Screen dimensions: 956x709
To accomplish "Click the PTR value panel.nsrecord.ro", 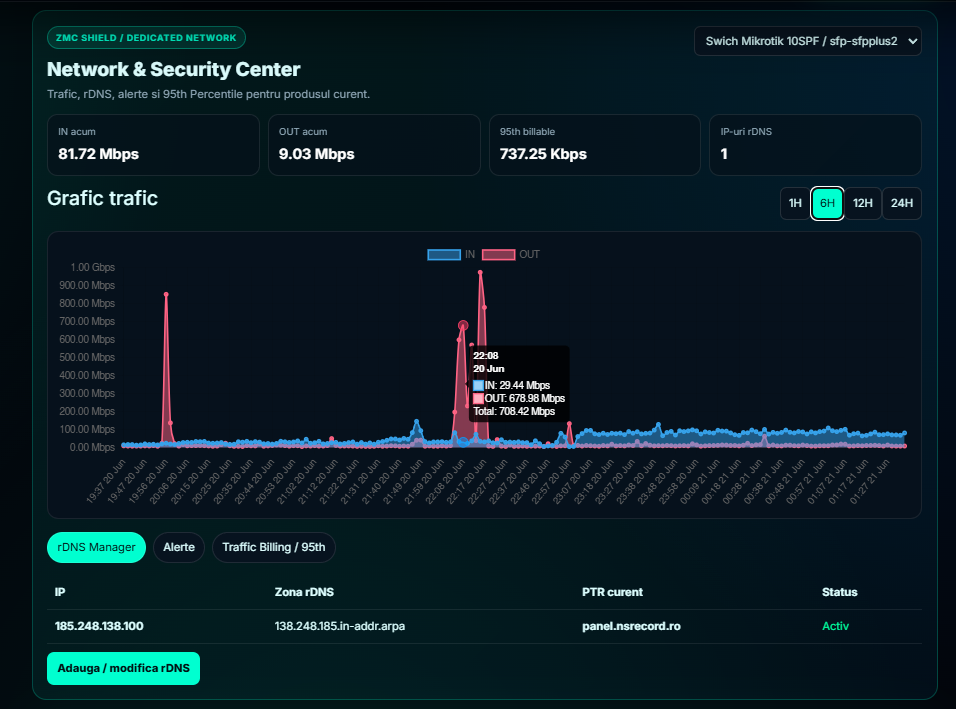I will pos(631,626).
